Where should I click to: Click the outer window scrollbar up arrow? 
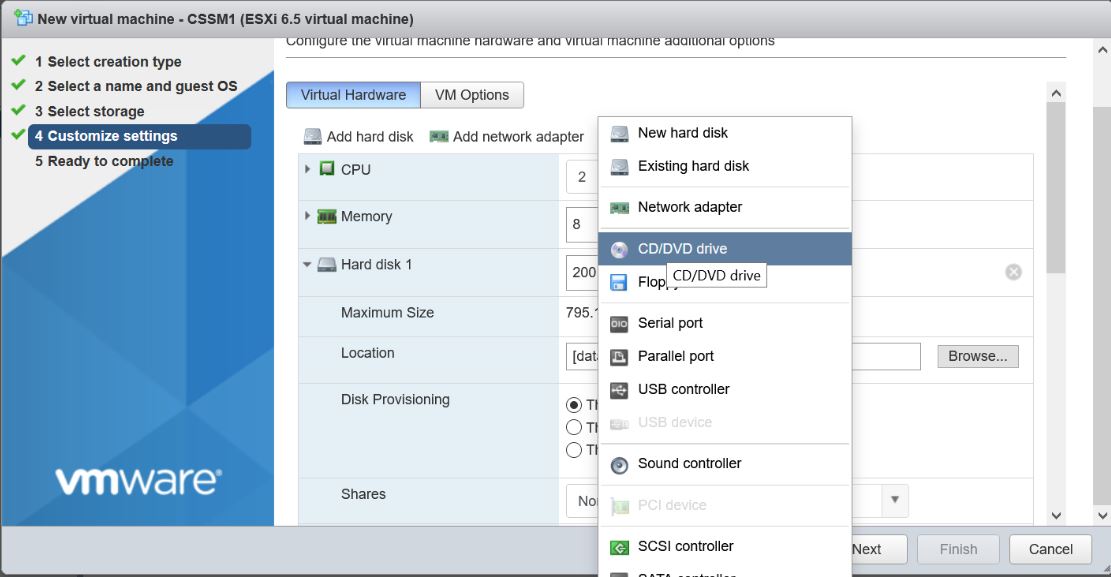(1102, 50)
